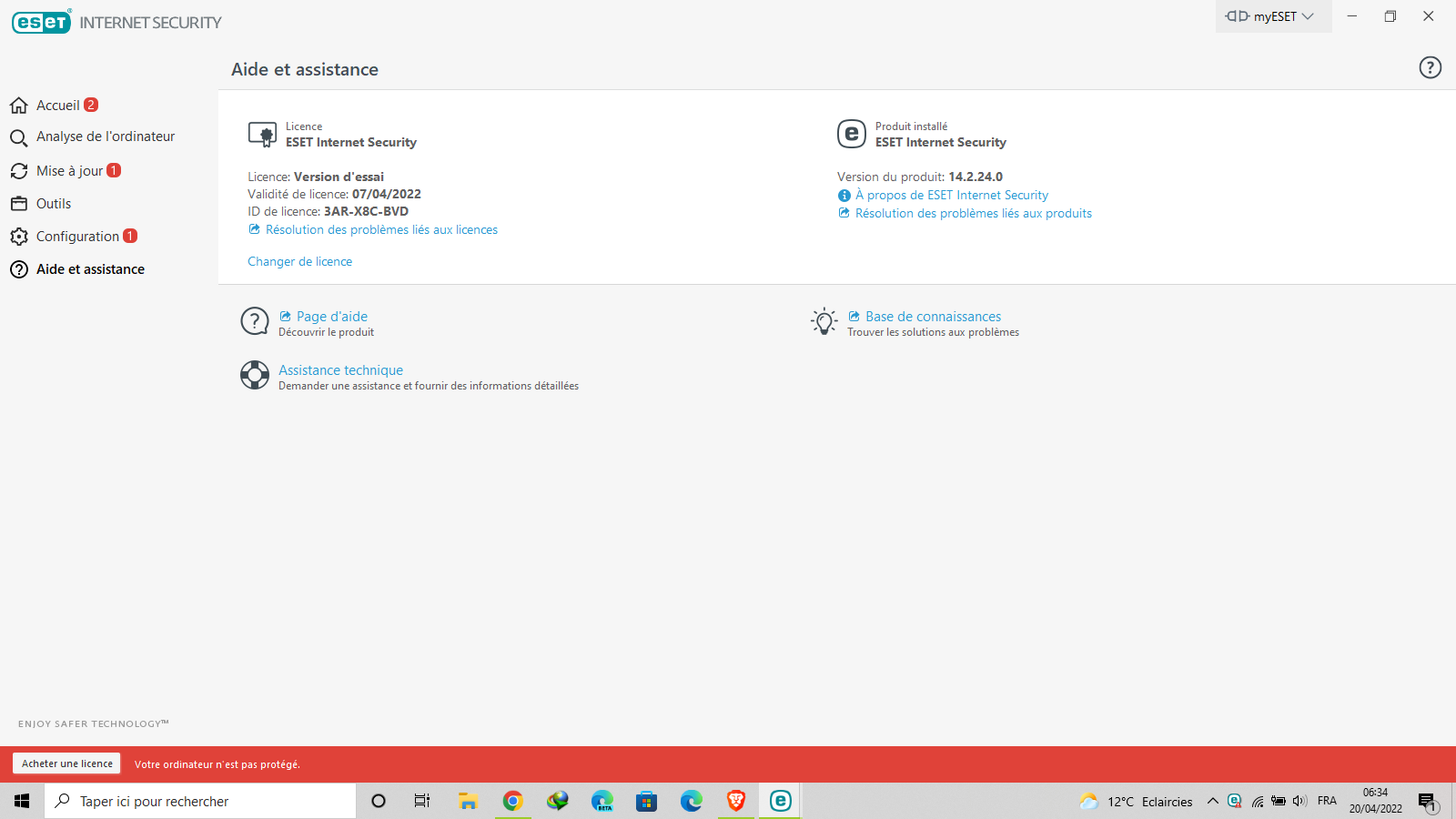Click the ESET installed product icon
This screenshot has width=1456, height=819.
852,134
